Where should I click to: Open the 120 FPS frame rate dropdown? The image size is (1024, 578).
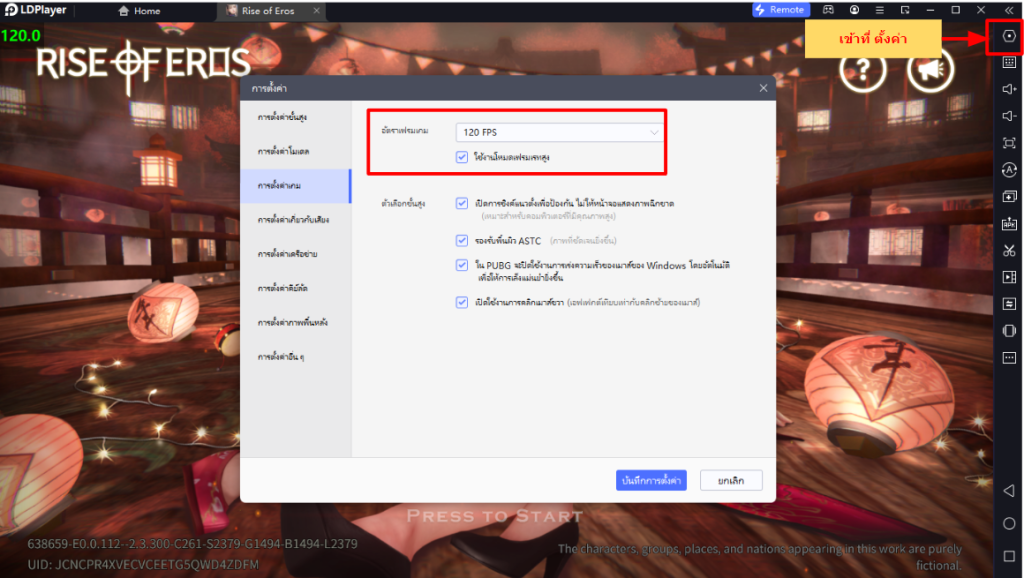pos(560,132)
